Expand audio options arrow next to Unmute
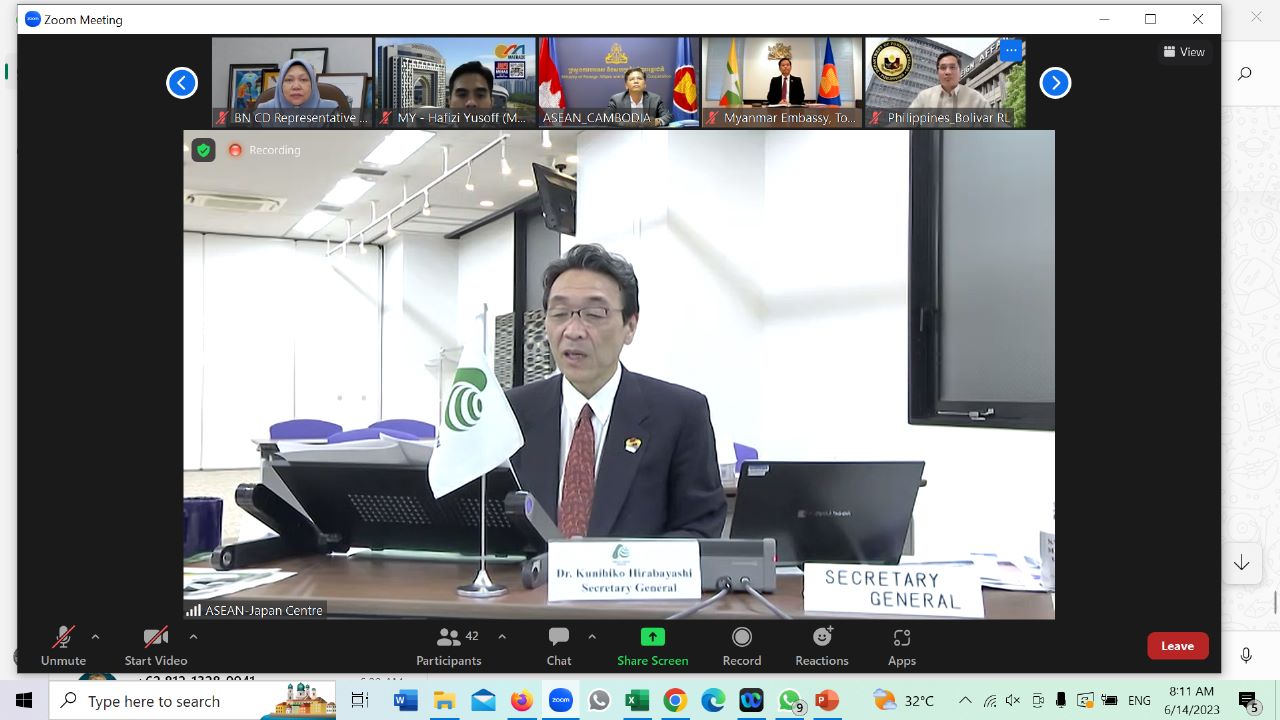This screenshot has width=1280, height=720. (x=95, y=636)
